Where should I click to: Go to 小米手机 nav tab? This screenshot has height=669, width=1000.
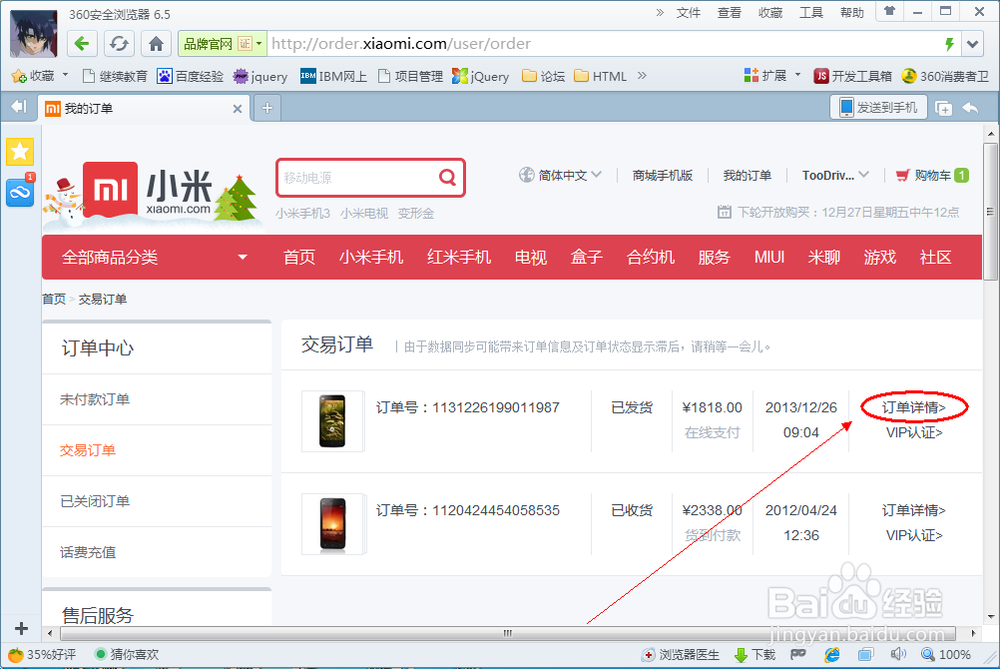(371, 257)
